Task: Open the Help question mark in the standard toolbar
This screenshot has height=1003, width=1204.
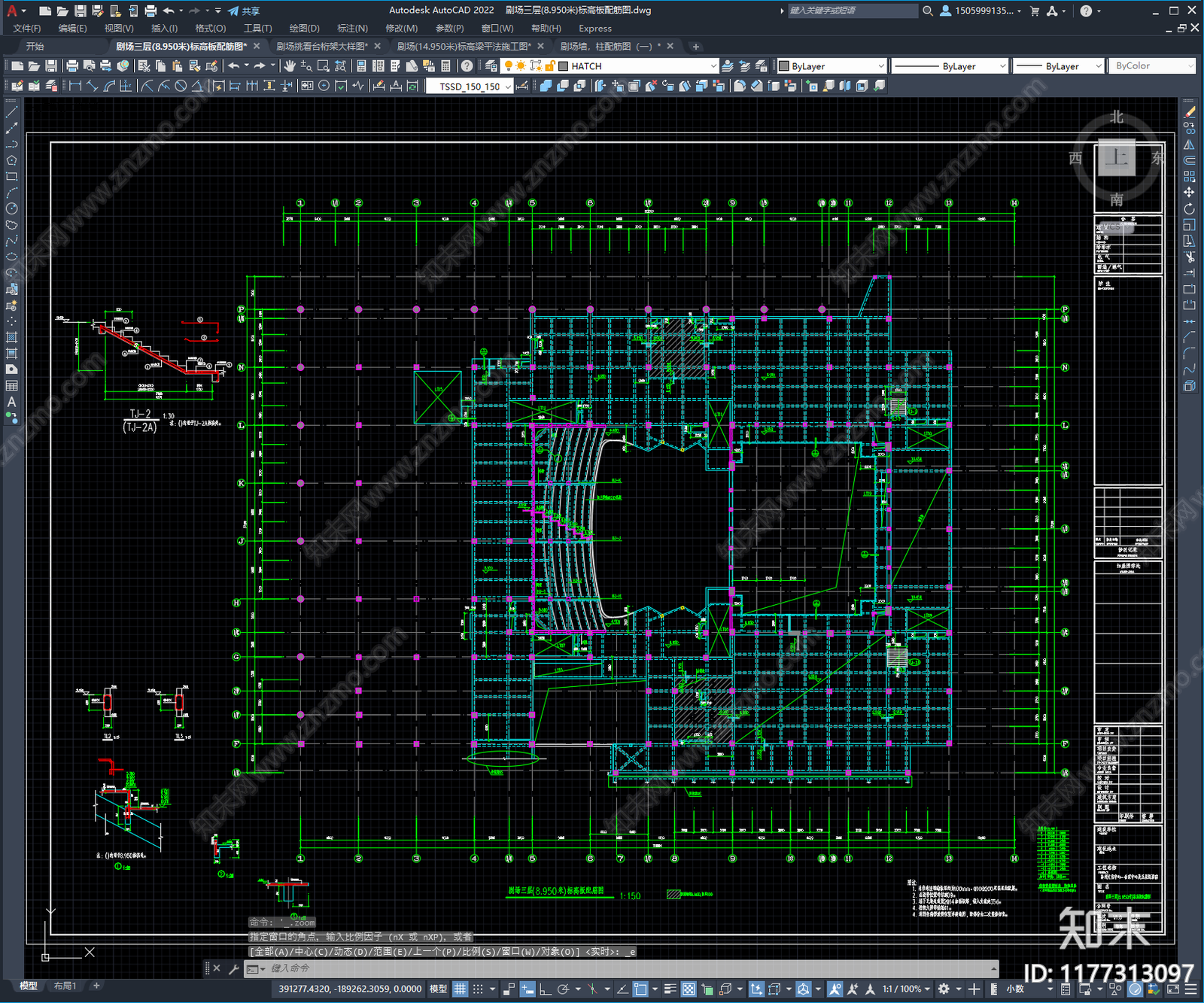Action: click(x=467, y=66)
